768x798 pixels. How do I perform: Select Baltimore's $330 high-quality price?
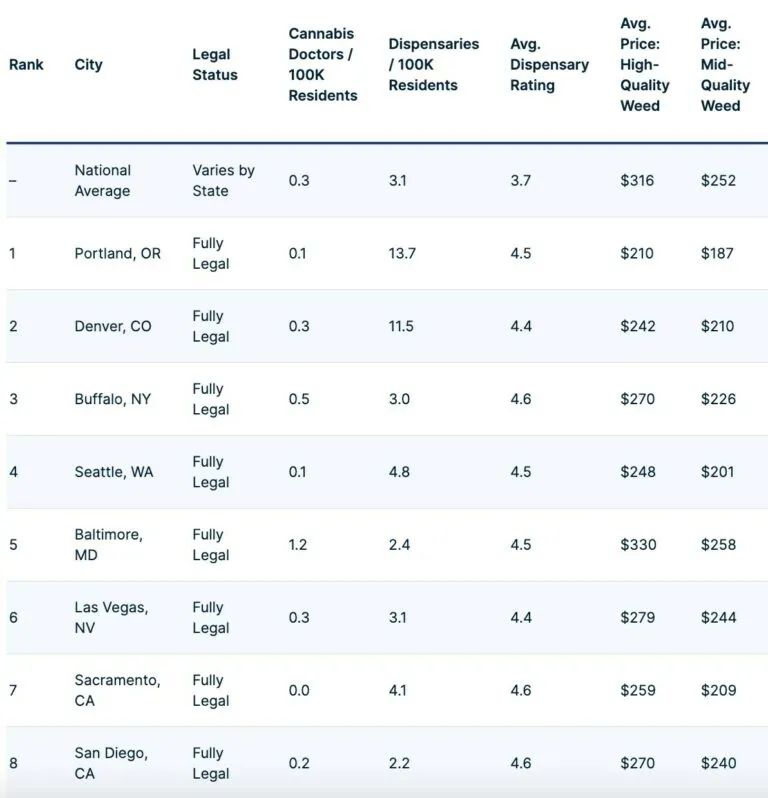pyautogui.click(x=638, y=545)
